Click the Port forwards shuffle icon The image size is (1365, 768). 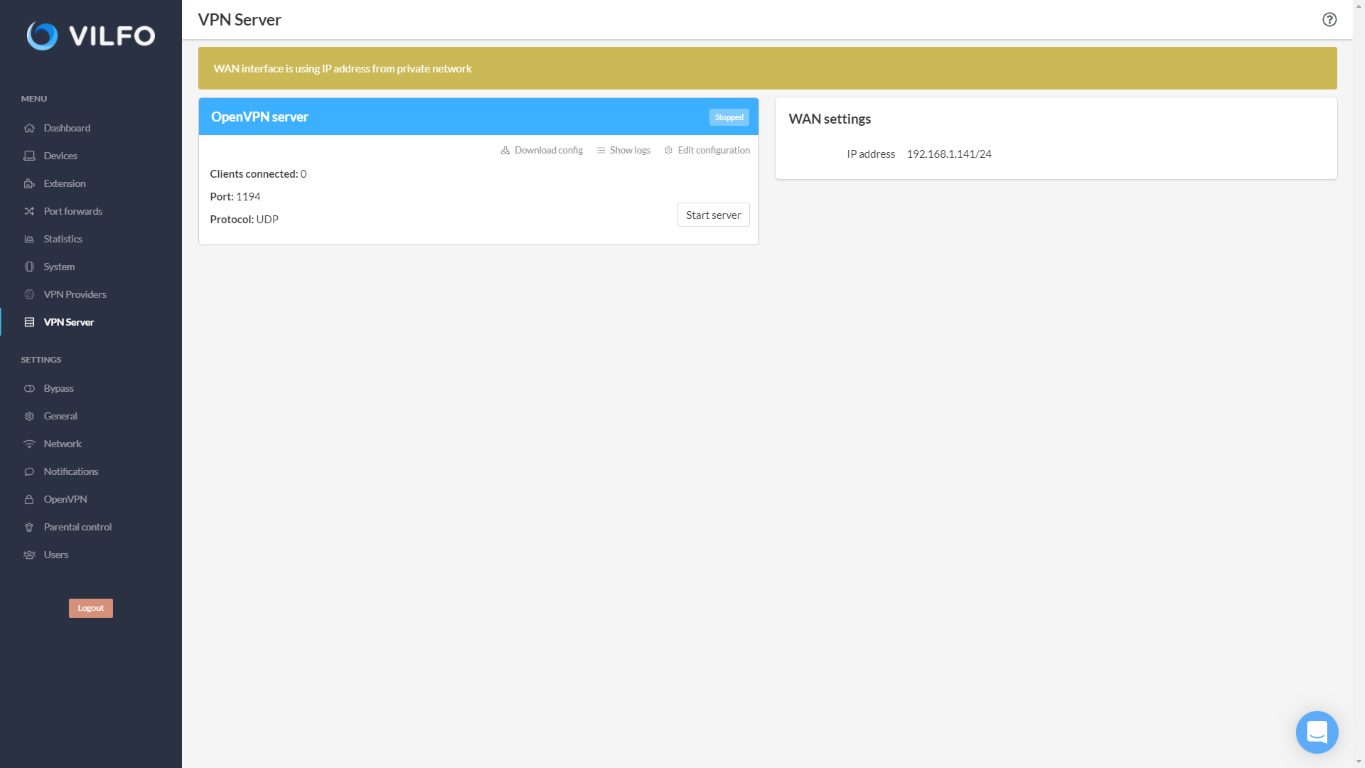click(29, 211)
